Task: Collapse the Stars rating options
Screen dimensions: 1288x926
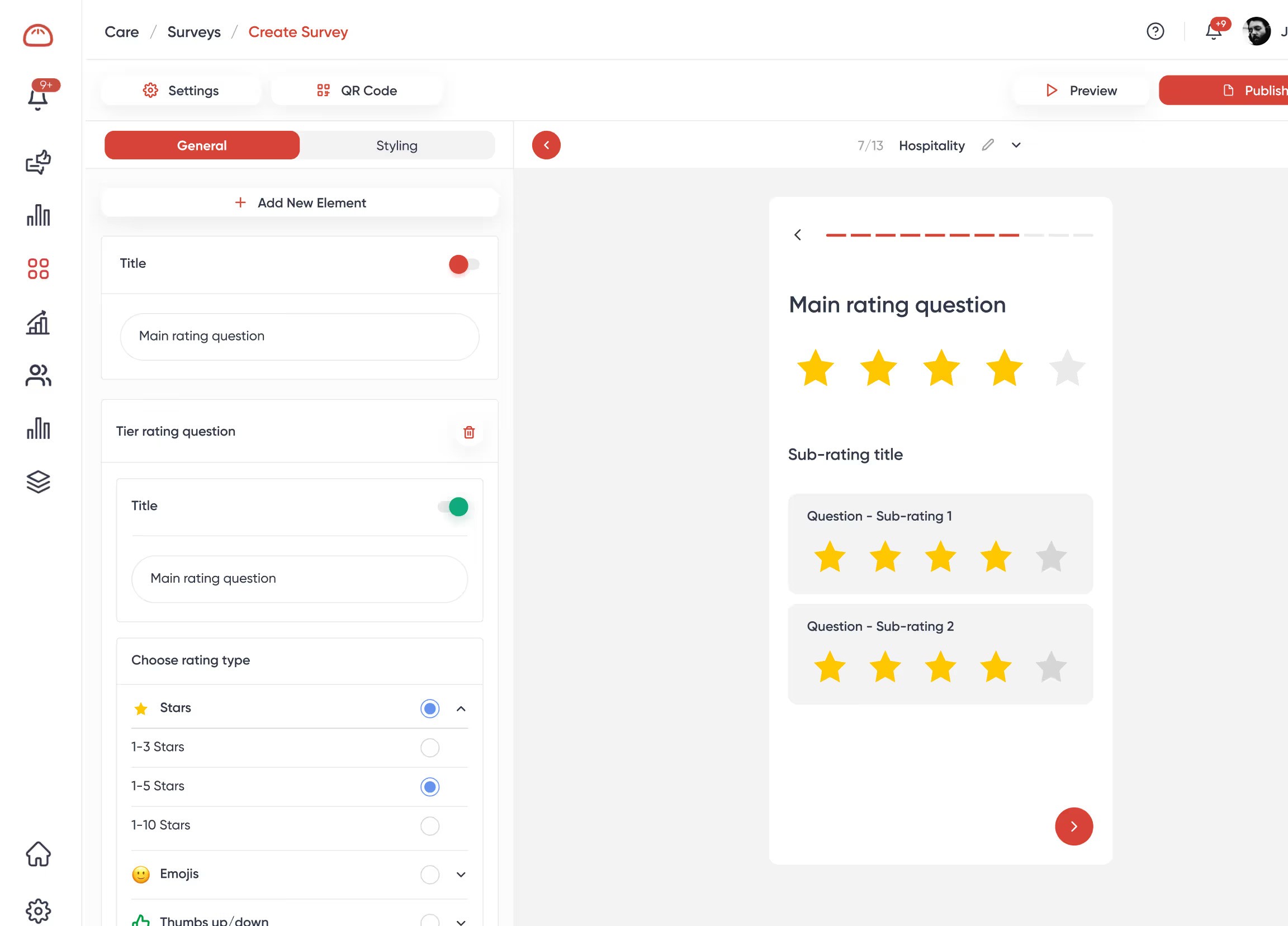Action: click(x=461, y=708)
